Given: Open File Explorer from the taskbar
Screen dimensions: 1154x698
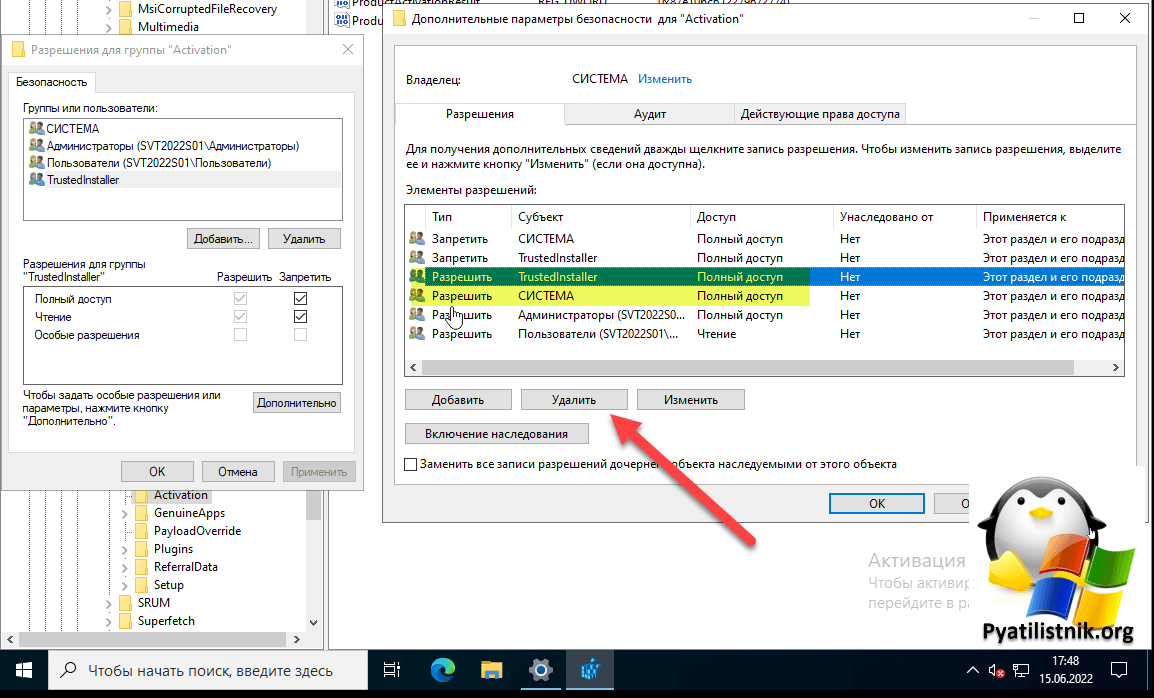Looking at the screenshot, I should click(491, 670).
